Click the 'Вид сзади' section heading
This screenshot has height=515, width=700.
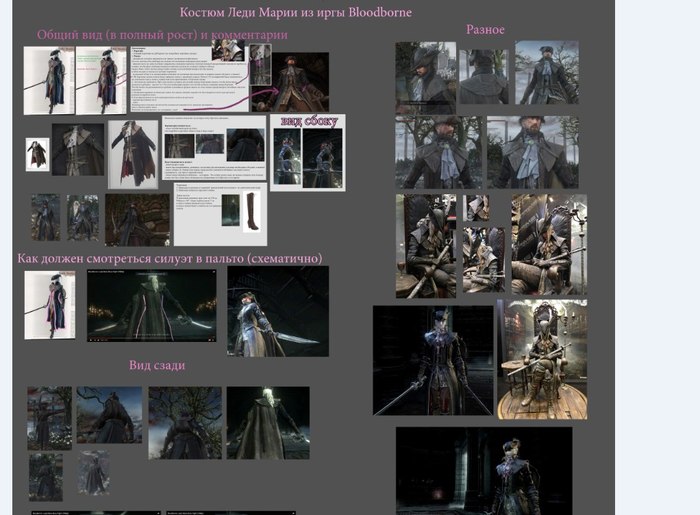[156, 365]
